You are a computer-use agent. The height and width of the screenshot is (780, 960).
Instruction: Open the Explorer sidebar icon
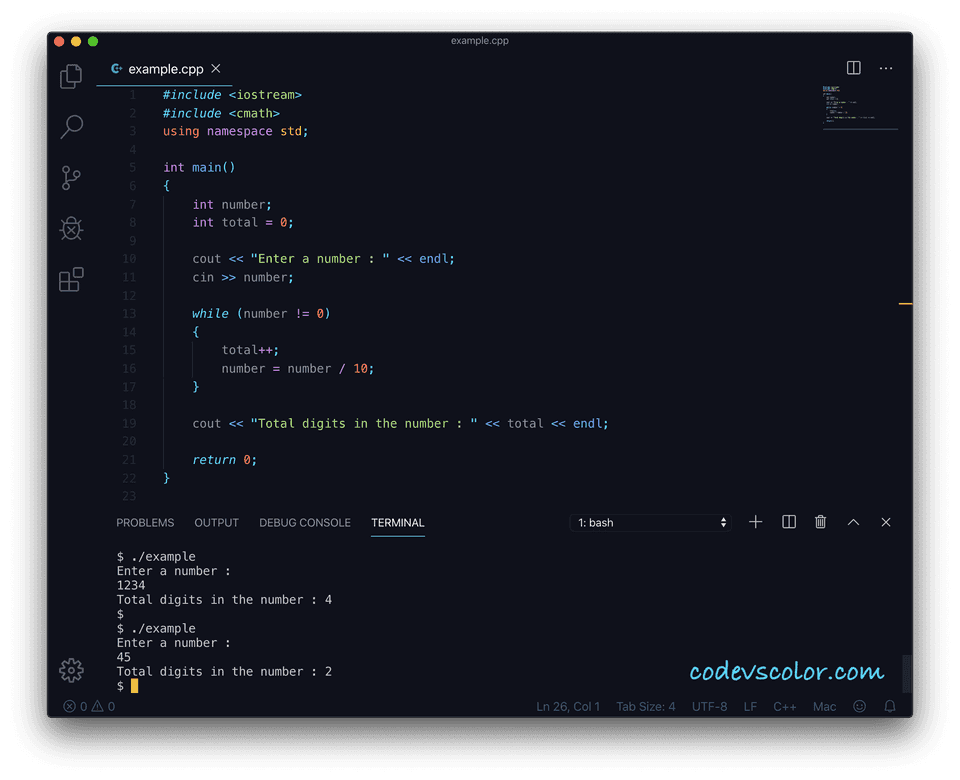pos(70,76)
